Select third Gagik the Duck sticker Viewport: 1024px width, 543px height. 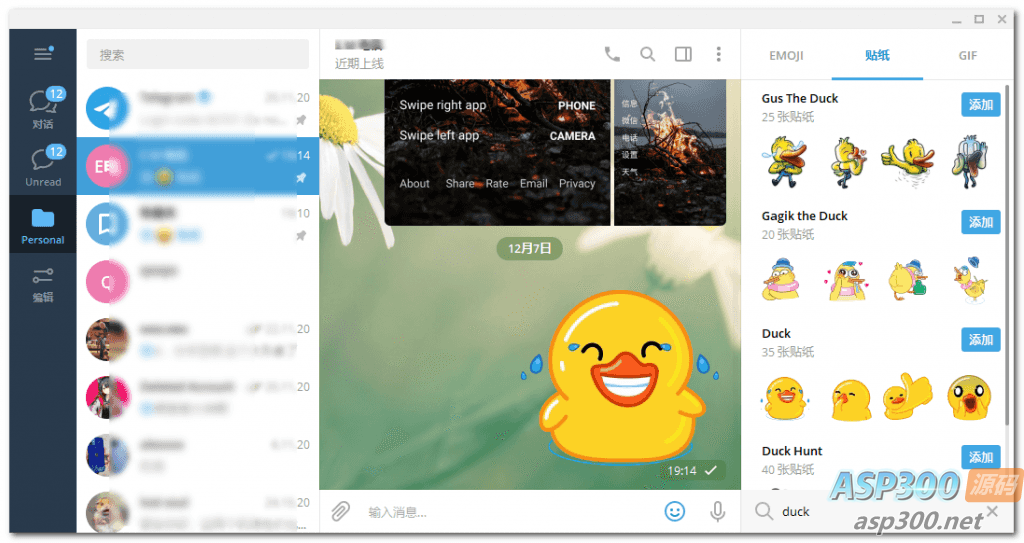908,280
